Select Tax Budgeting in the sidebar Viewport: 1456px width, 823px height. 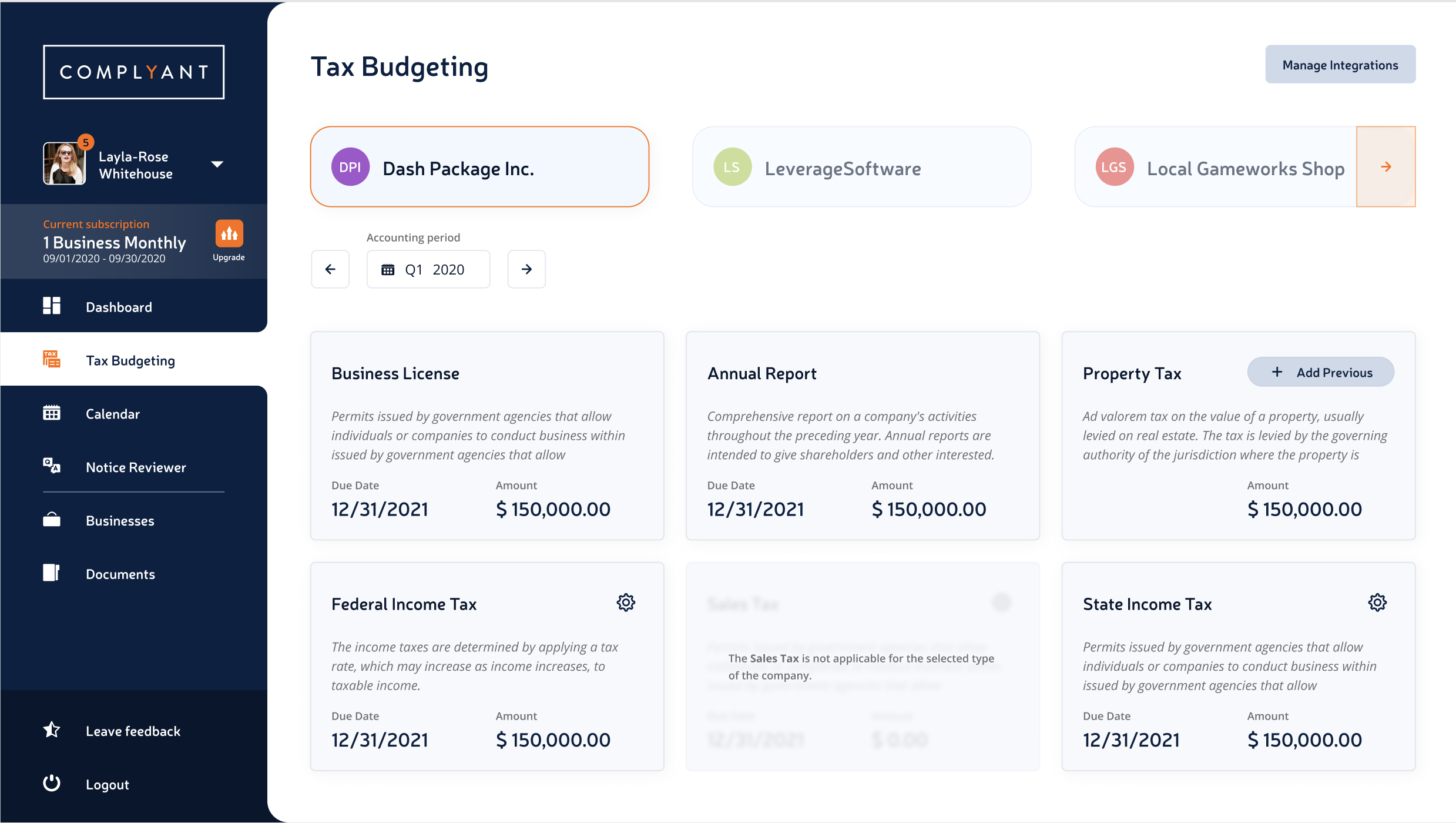pos(130,360)
